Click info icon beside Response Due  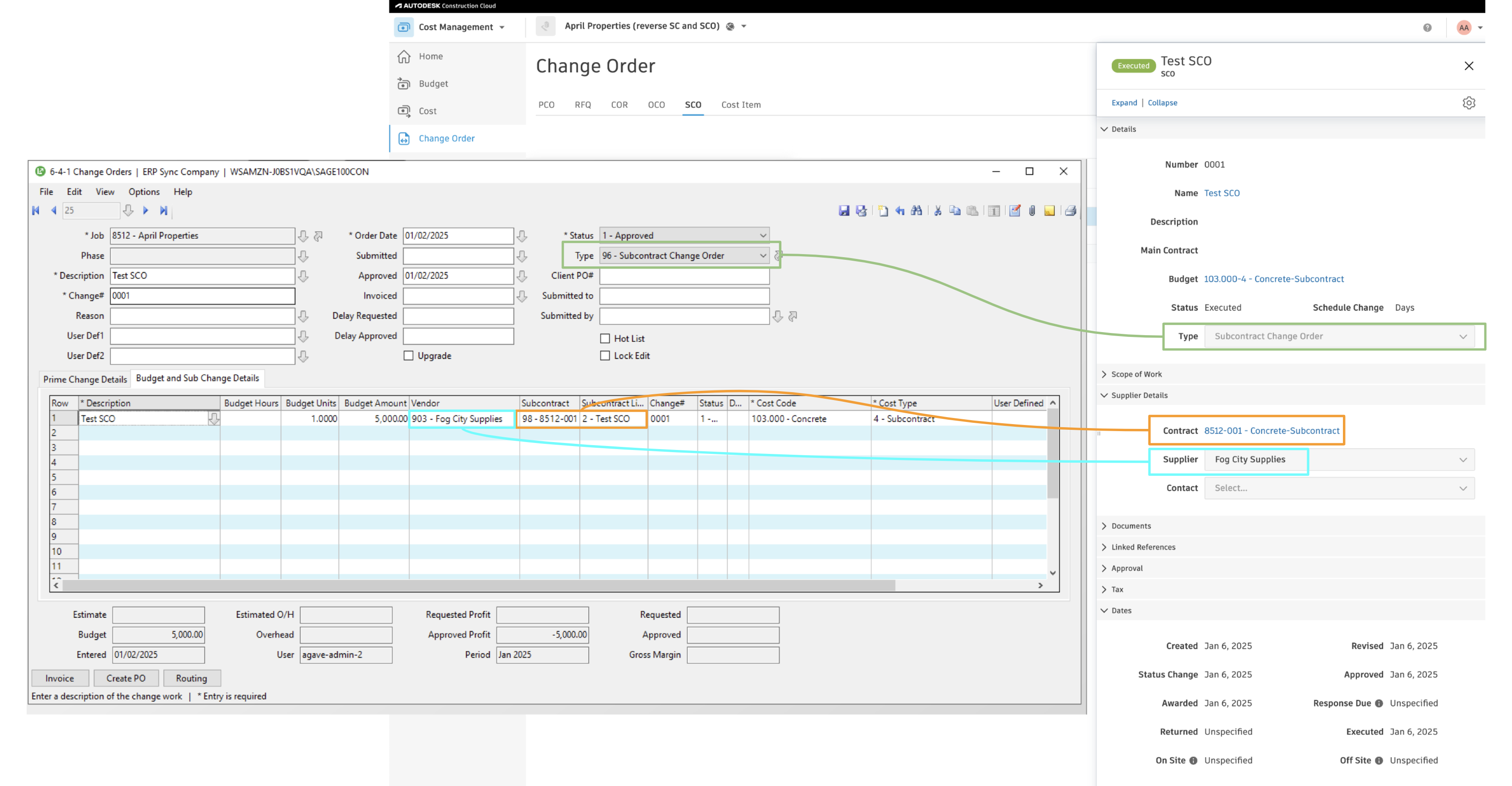pyautogui.click(x=1379, y=703)
